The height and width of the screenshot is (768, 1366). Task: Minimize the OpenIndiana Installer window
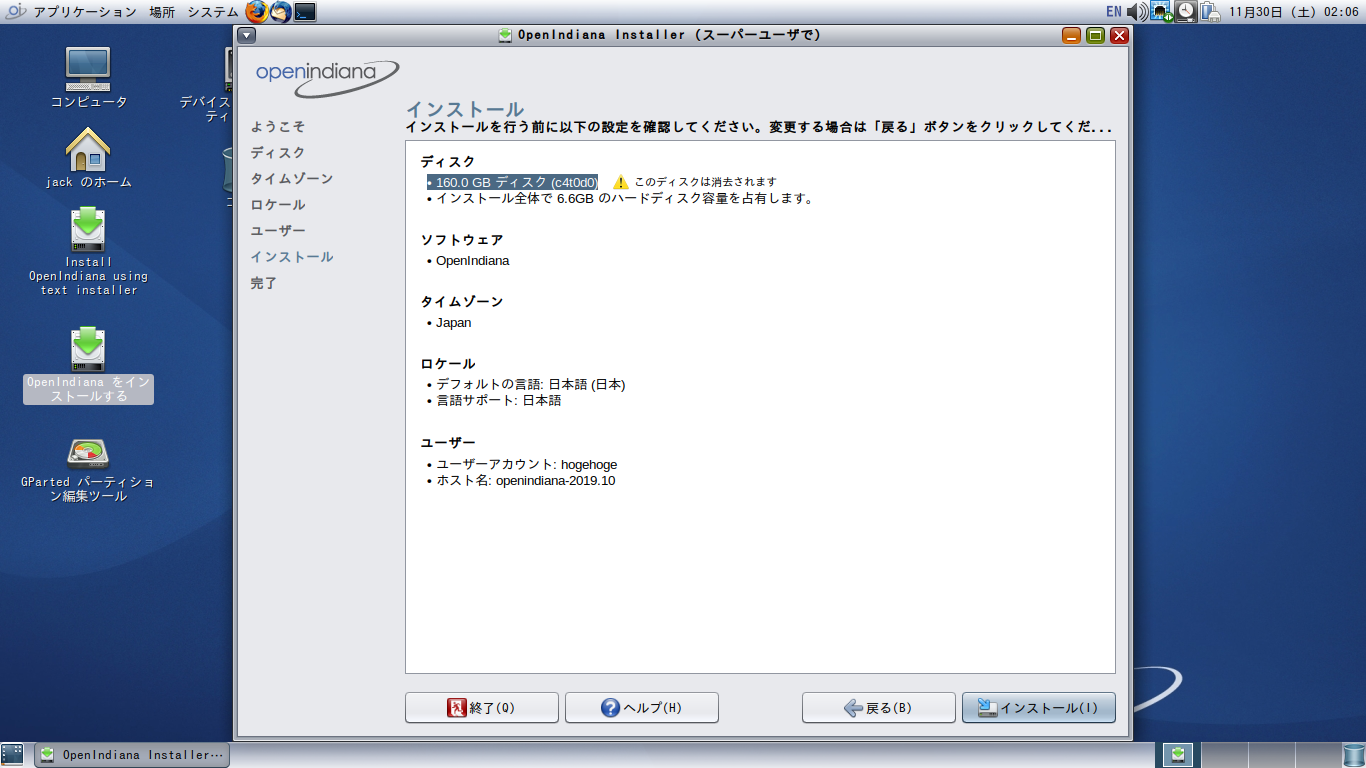pos(1071,35)
